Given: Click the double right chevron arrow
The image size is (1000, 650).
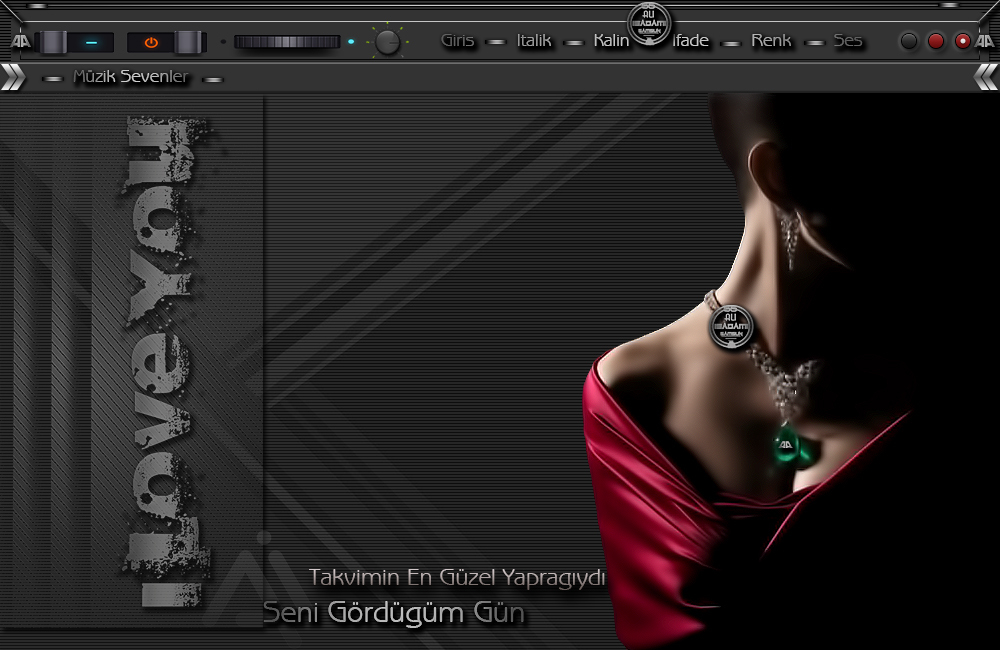Looking at the screenshot, I should 13,77.
